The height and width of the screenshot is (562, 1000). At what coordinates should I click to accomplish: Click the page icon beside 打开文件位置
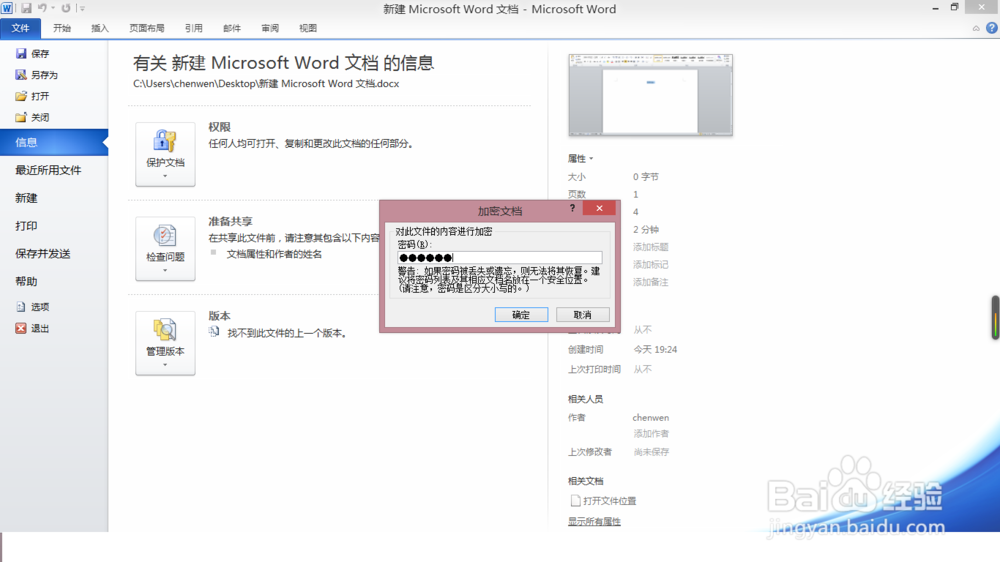pyautogui.click(x=575, y=501)
